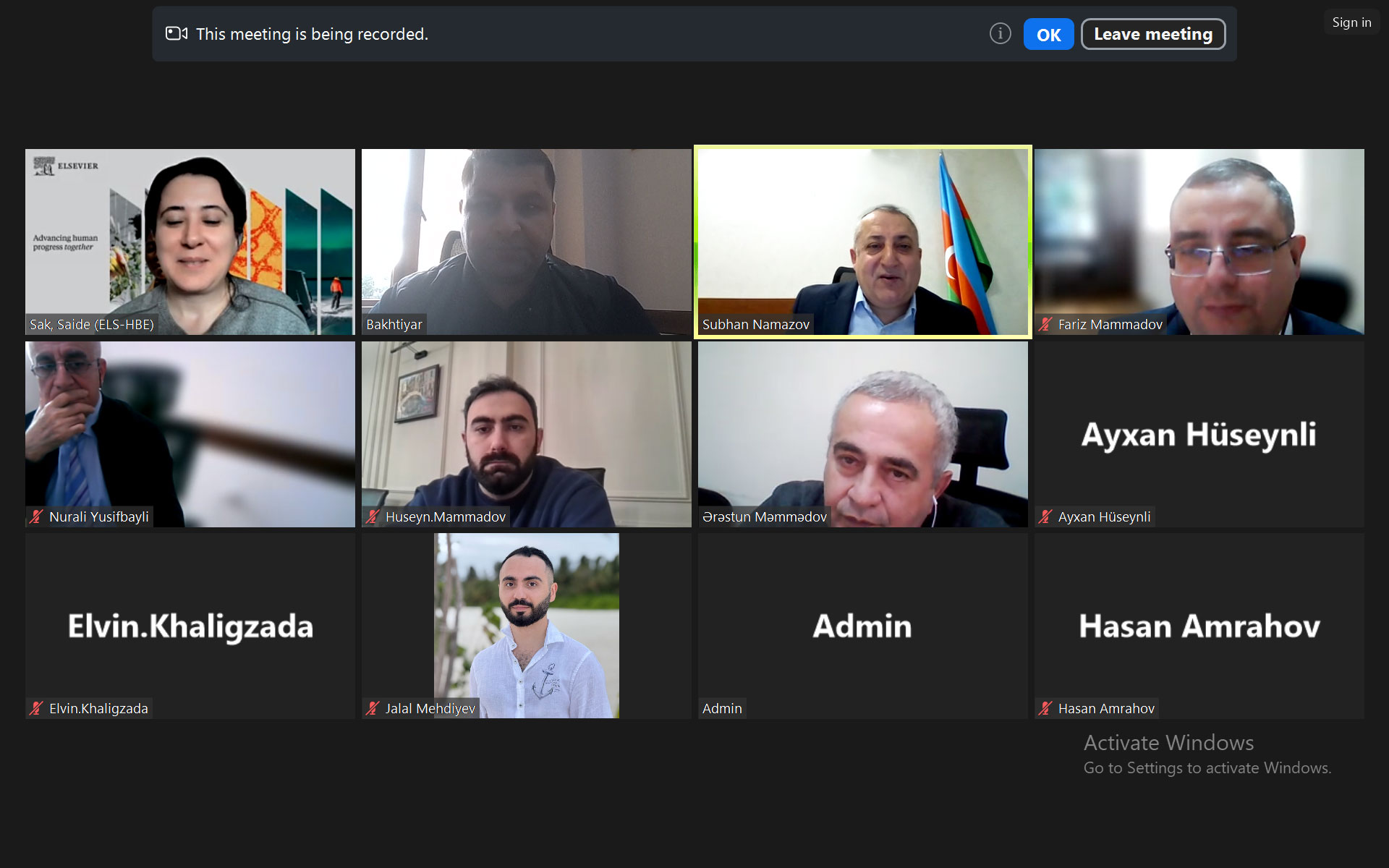Click Jalal Mehdiyev's muted microphone icon
Screen dimensions: 1389x868
click(x=373, y=709)
